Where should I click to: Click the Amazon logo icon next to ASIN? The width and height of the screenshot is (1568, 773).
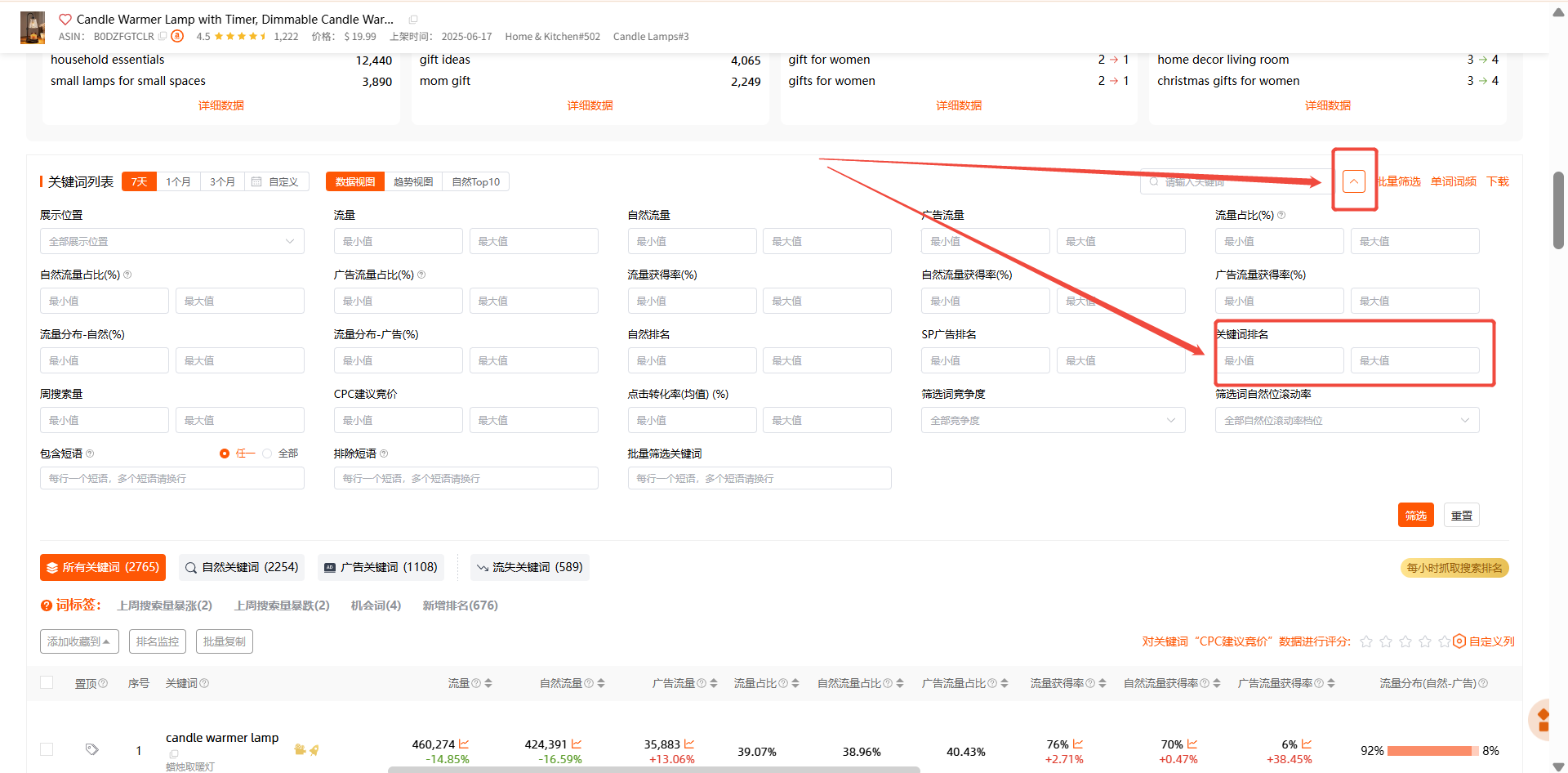point(177,37)
